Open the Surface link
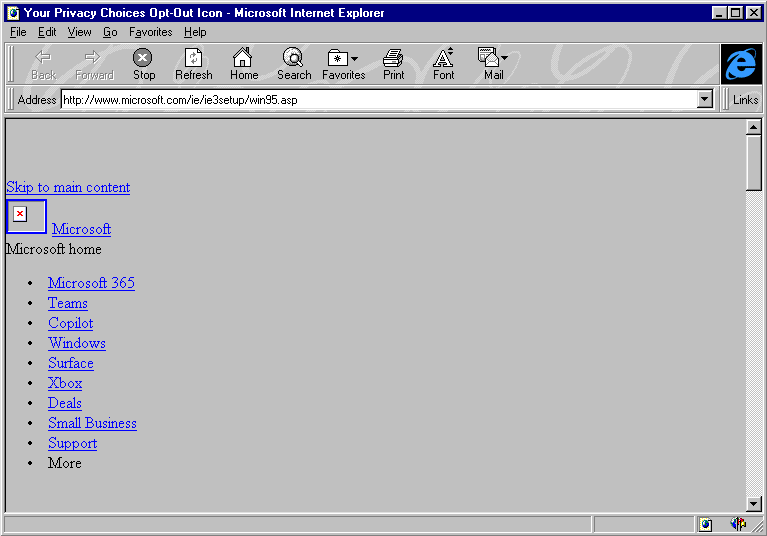Viewport: 767px width, 536px height. 70,363
